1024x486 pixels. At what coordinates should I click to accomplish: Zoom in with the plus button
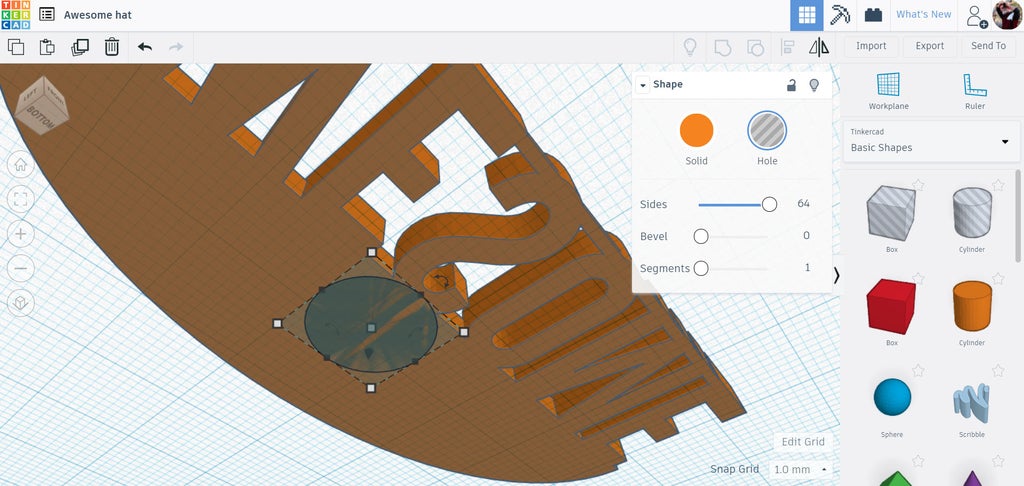[20, 234]
